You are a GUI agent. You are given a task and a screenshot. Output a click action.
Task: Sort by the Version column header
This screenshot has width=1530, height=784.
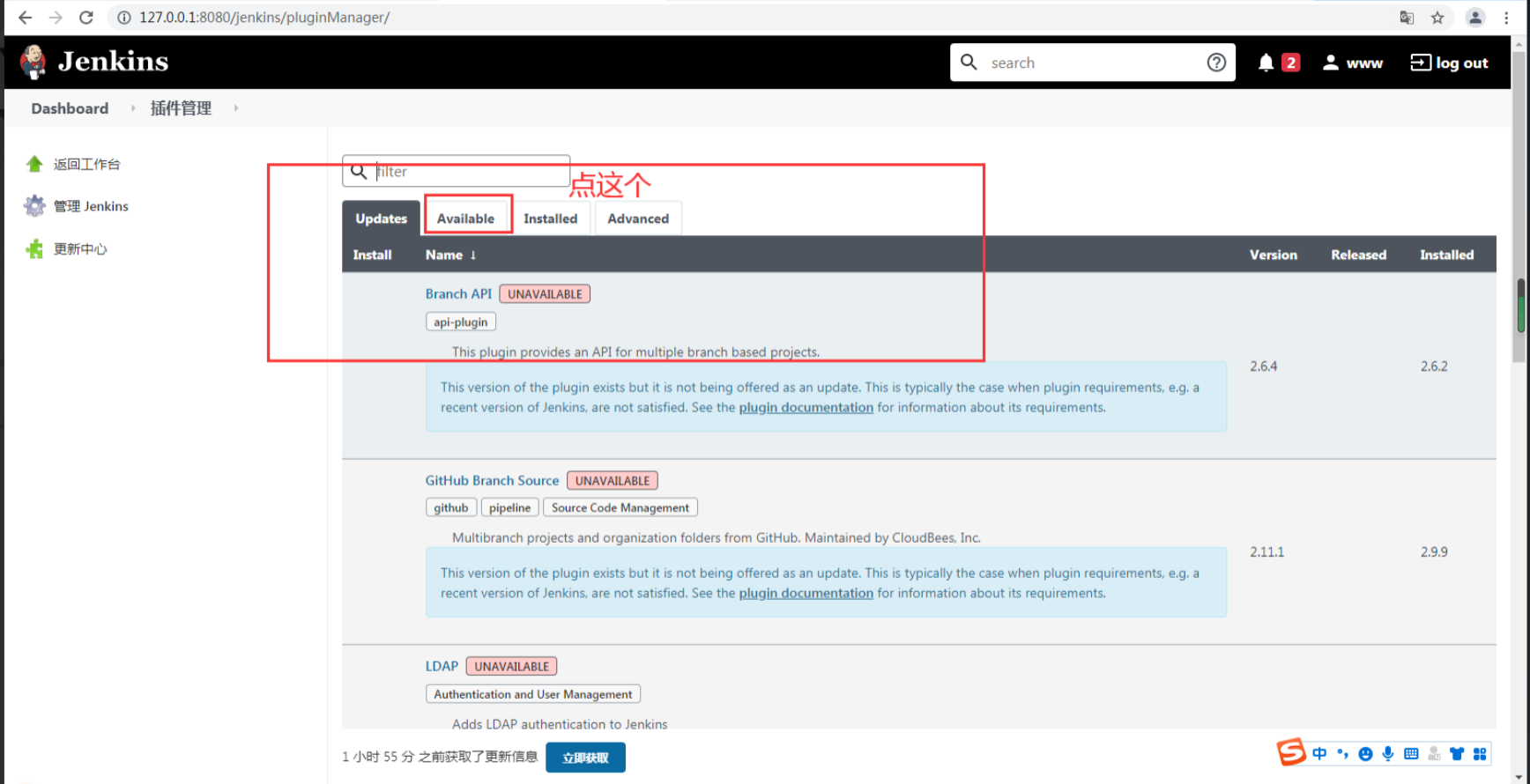point(1273,255)
